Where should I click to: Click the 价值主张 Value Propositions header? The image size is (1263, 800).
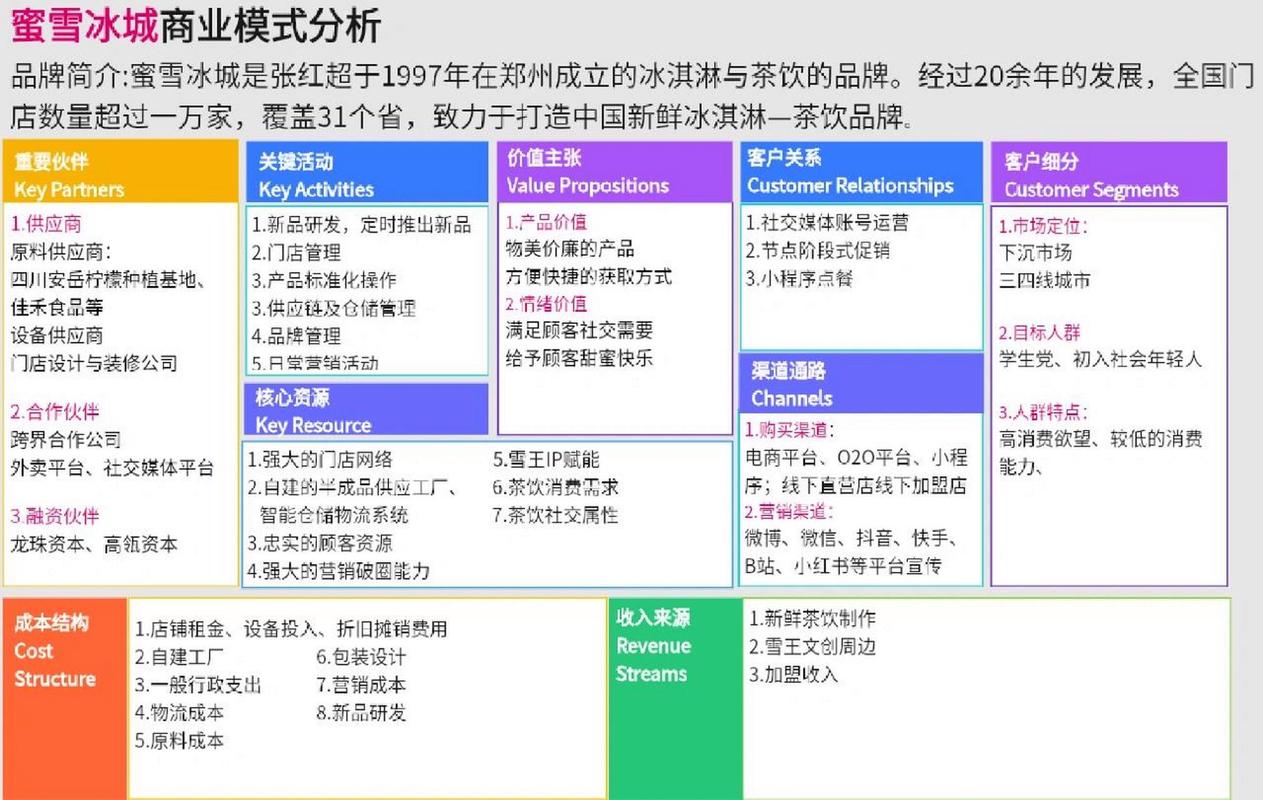click(x=615, y=171)
